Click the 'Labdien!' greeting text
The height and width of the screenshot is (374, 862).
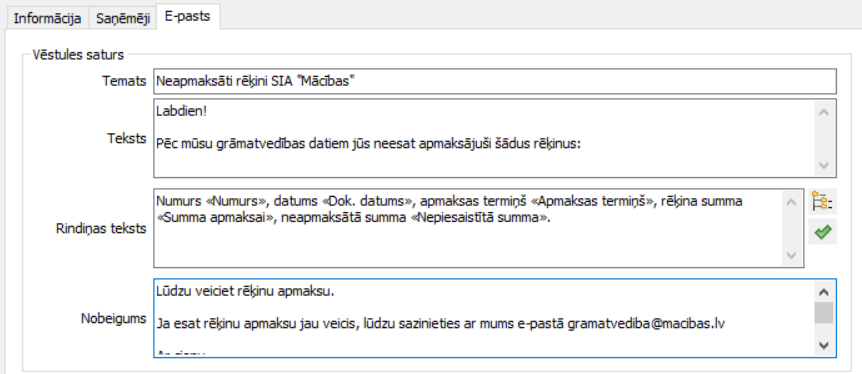tap(181, 111)
